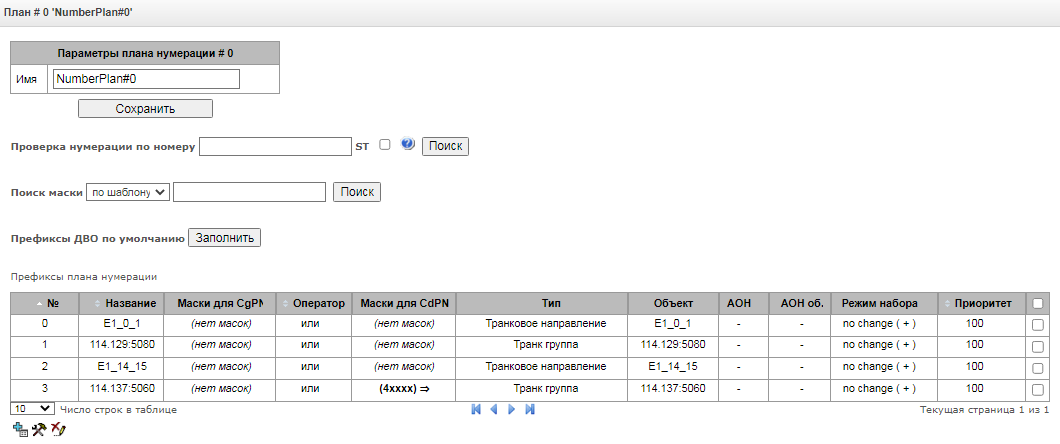Open the mask search type dropdown
This screenshot has width=1060, height=444.
click(x=129, y=191)
